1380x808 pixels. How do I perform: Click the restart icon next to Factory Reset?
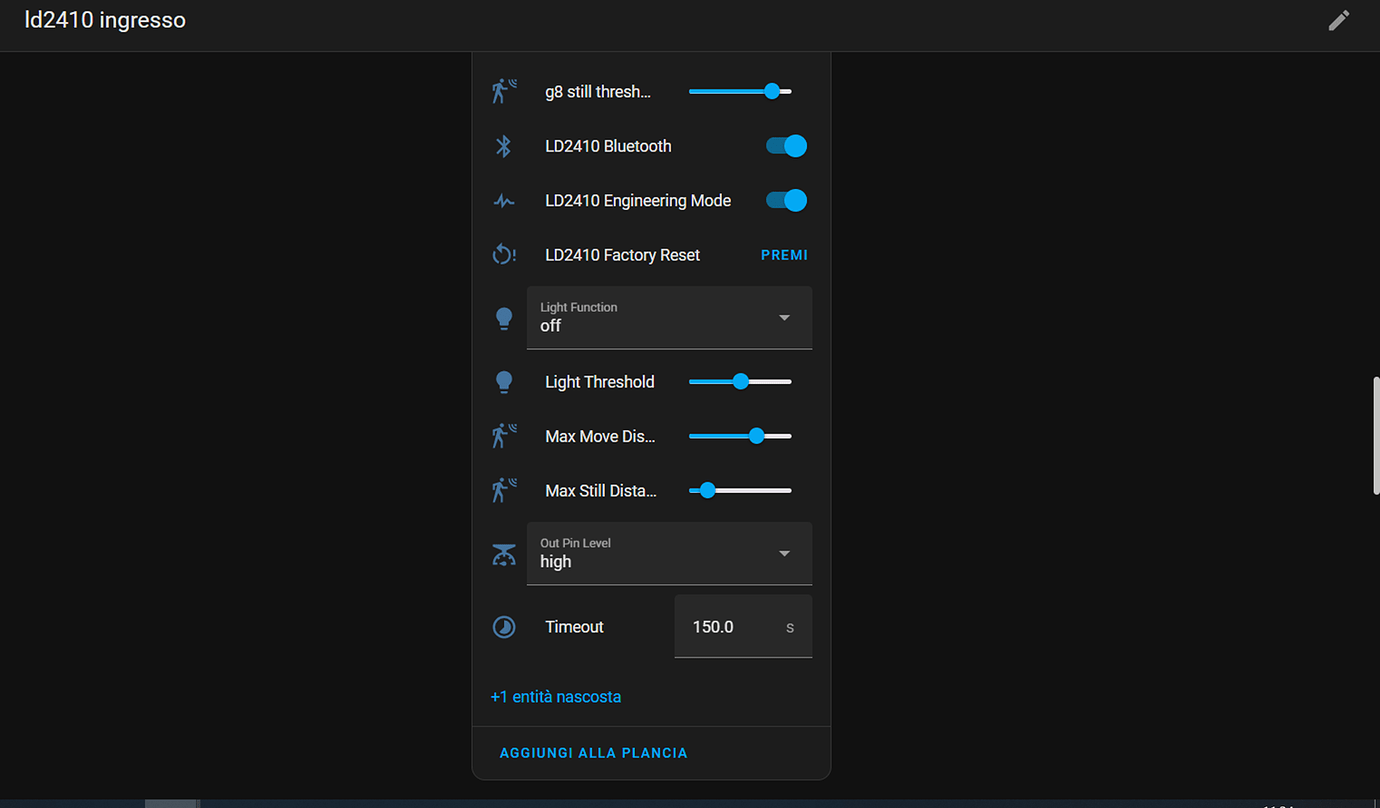point(504,254)
